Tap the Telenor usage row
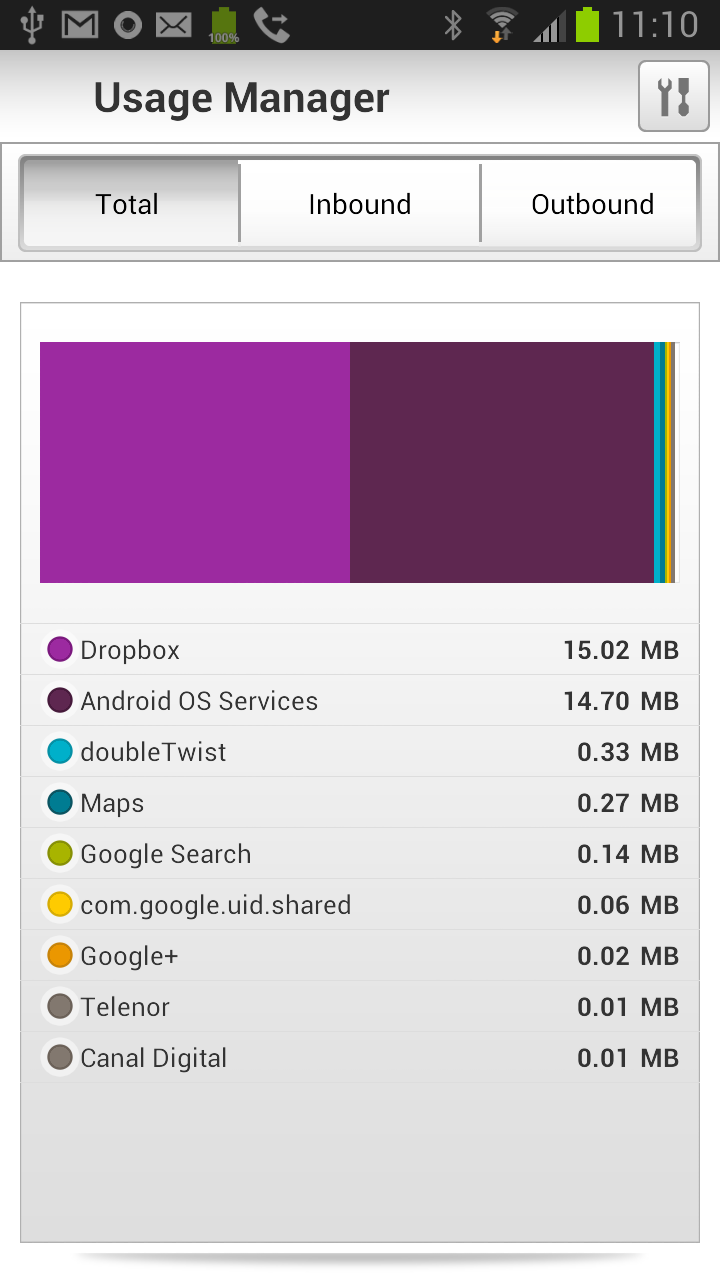 click(x=360, y=1007)
